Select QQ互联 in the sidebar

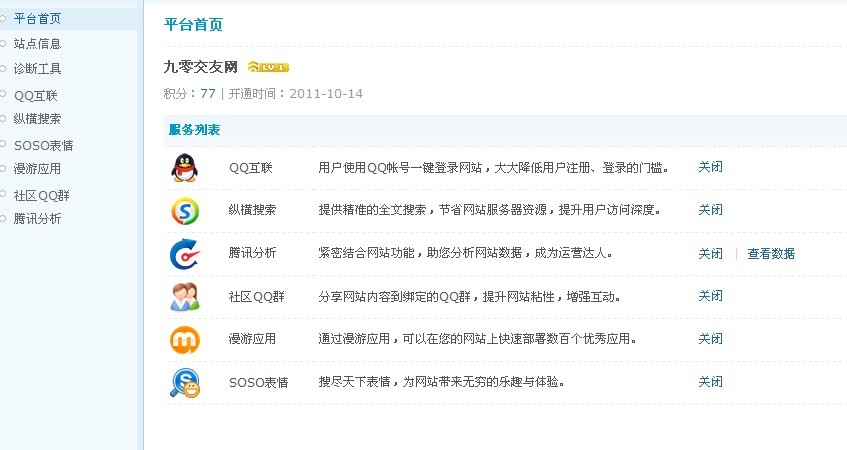click(36, 96)
